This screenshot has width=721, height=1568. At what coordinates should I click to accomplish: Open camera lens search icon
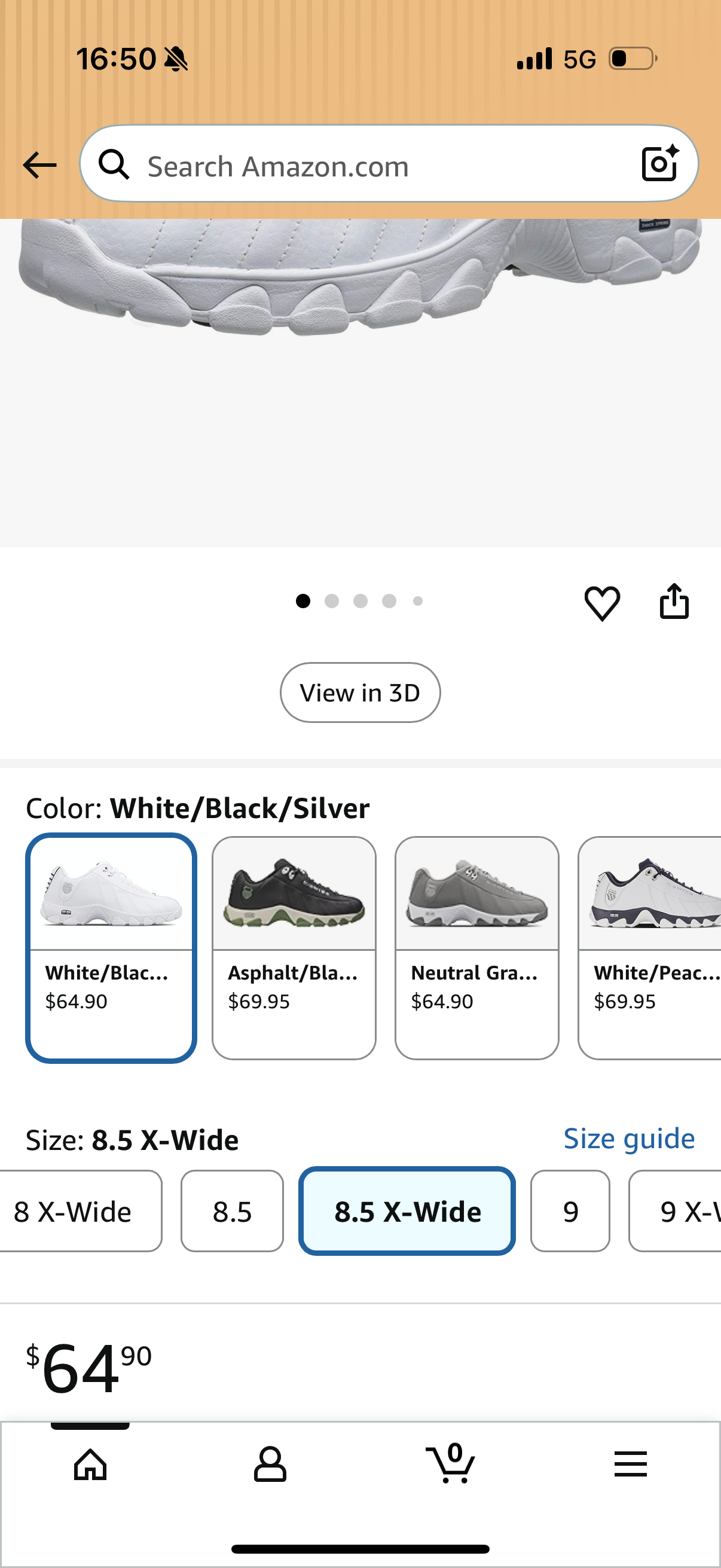(x=660, y=164)
